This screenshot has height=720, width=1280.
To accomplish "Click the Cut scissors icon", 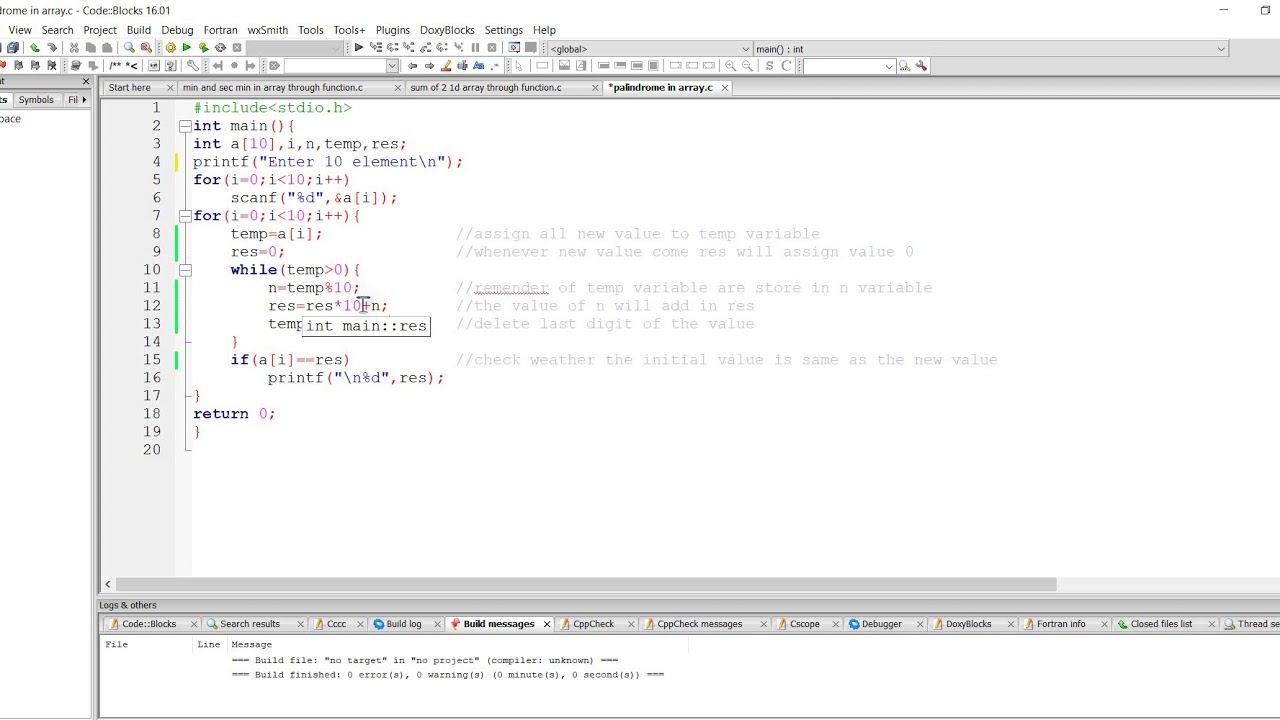I will click(74, 48).
